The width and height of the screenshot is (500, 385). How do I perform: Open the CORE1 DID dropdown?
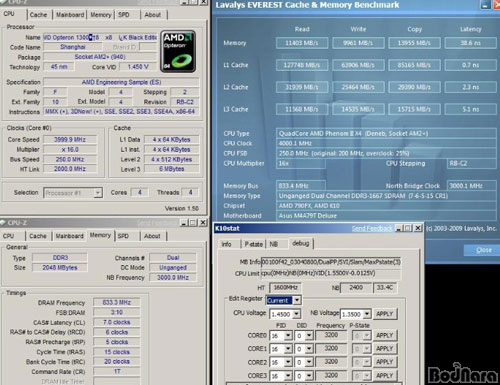(x=310, y=349)
